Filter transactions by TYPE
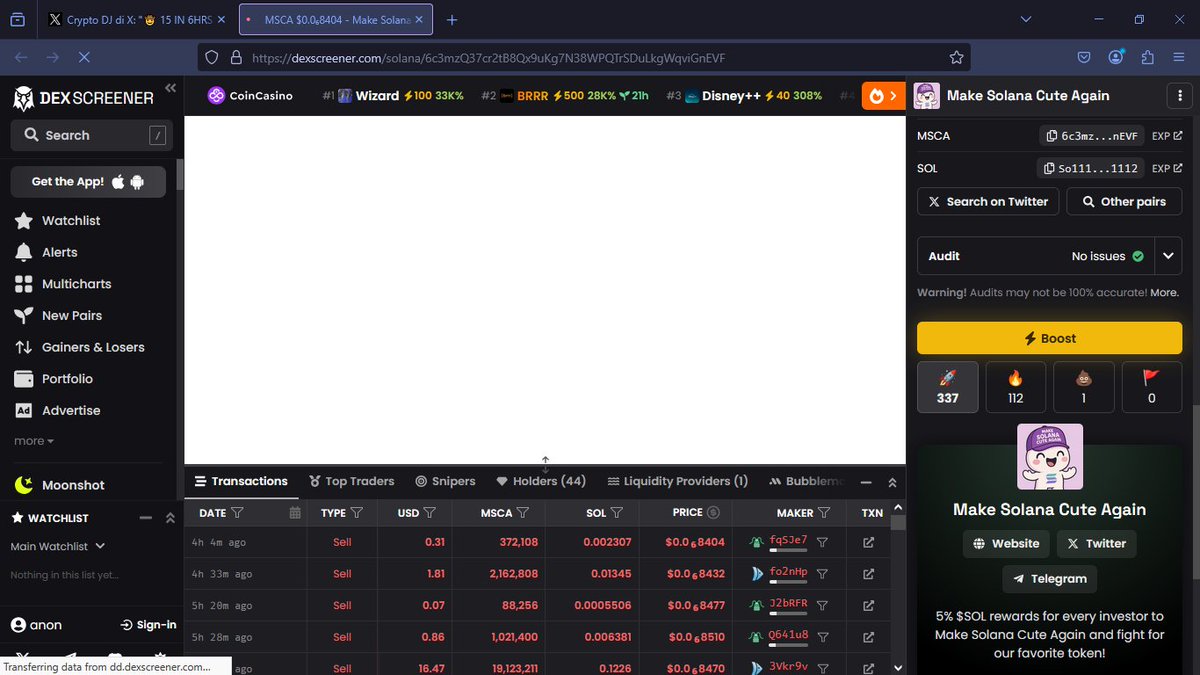The image size is (1200, 675). click(357, 513)
